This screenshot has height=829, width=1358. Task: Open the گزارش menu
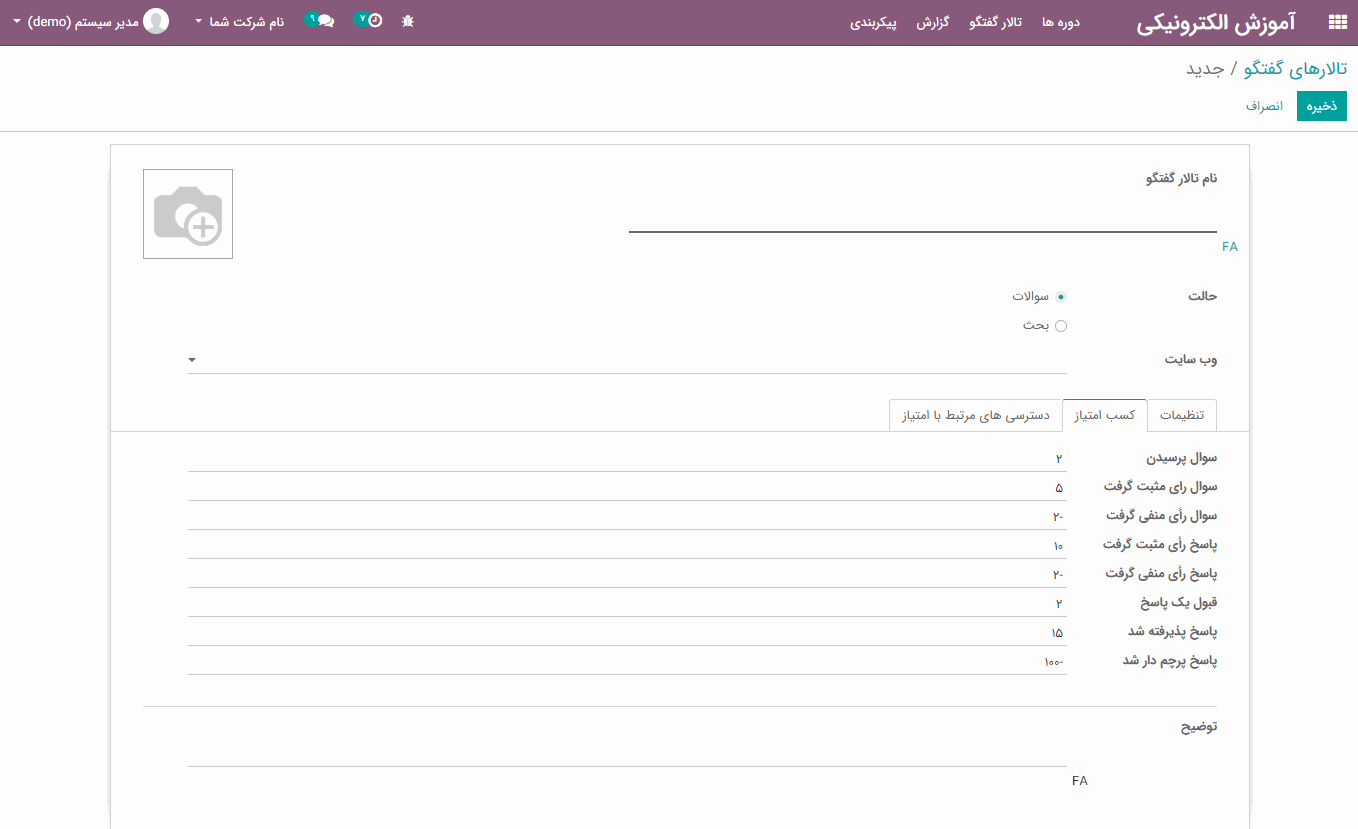pyautogui.click(x=932, y=22)
